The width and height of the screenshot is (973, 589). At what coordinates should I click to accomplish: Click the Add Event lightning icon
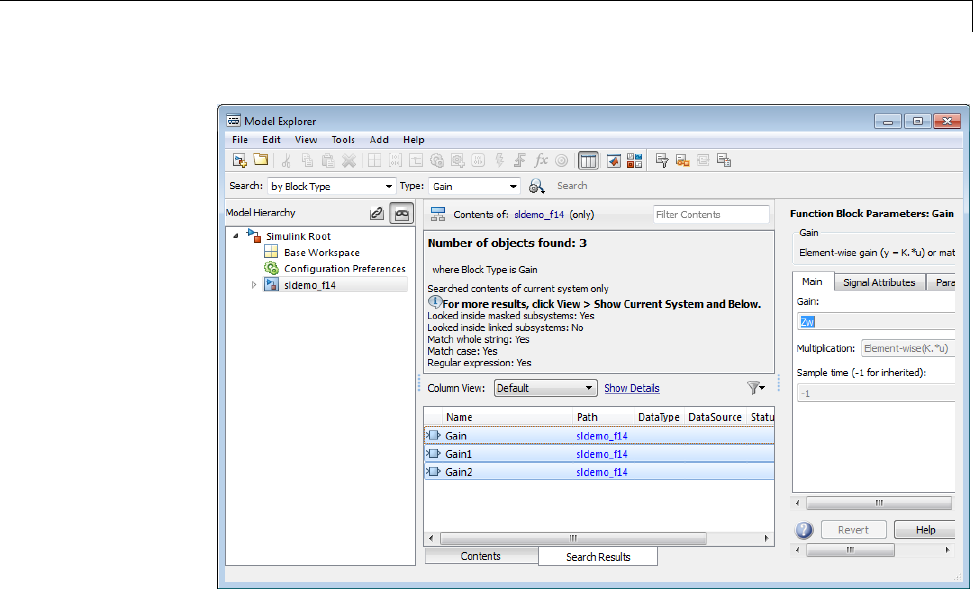pos(500,161)
